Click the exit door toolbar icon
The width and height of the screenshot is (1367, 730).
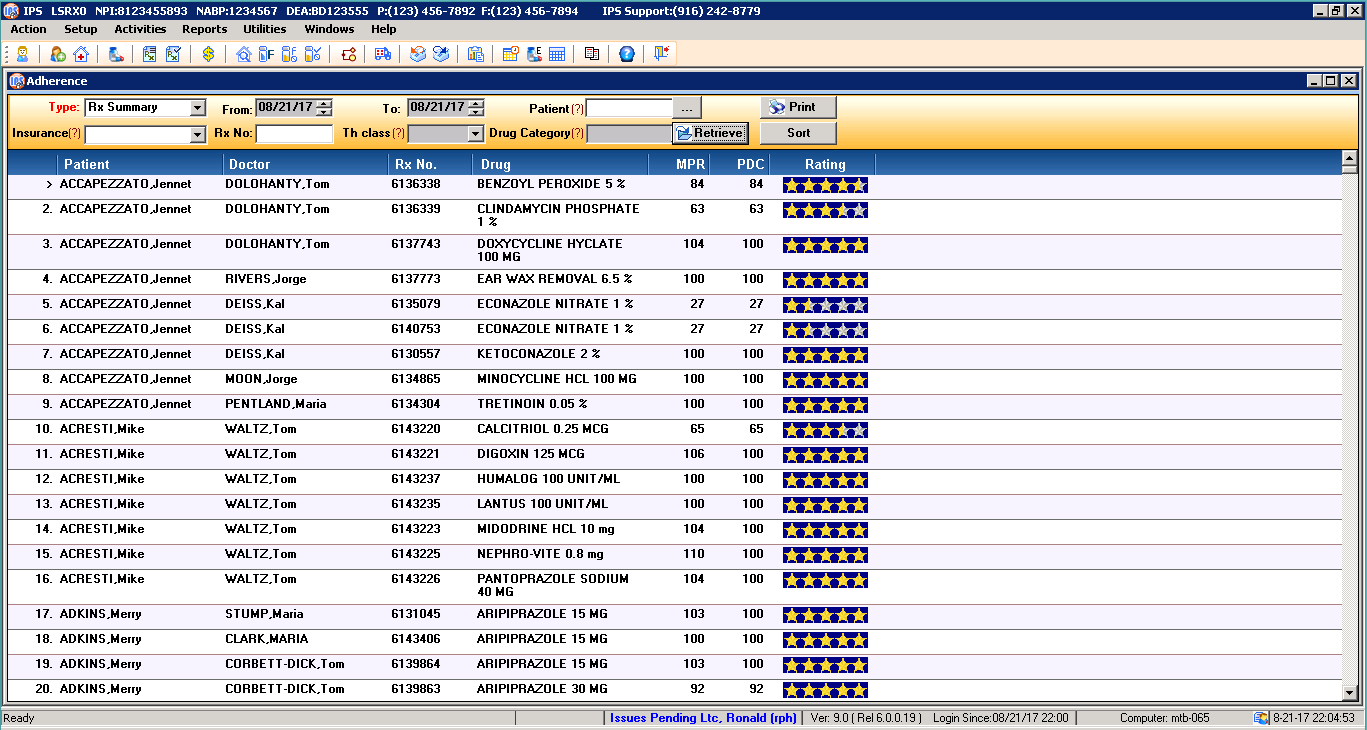(x=661, y=54)
